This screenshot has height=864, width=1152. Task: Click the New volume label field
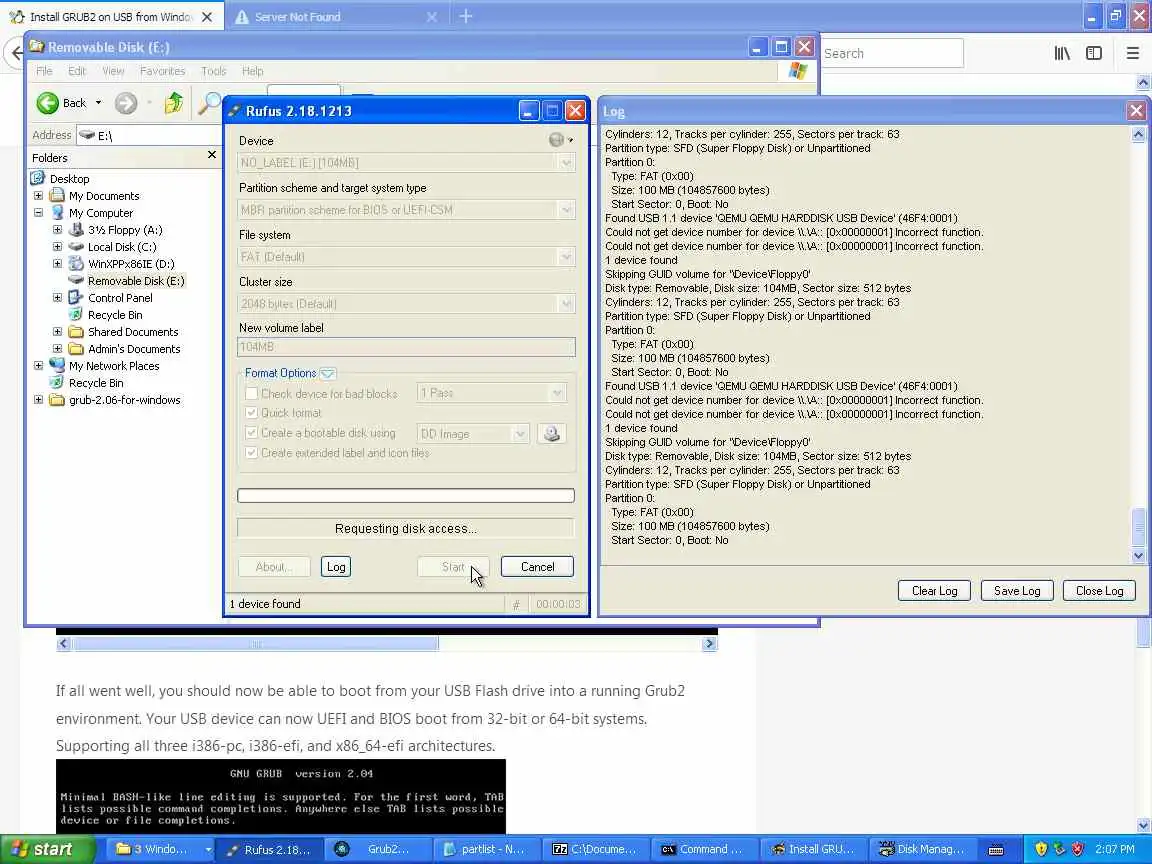pyautogui.click(x=406, y=347)
